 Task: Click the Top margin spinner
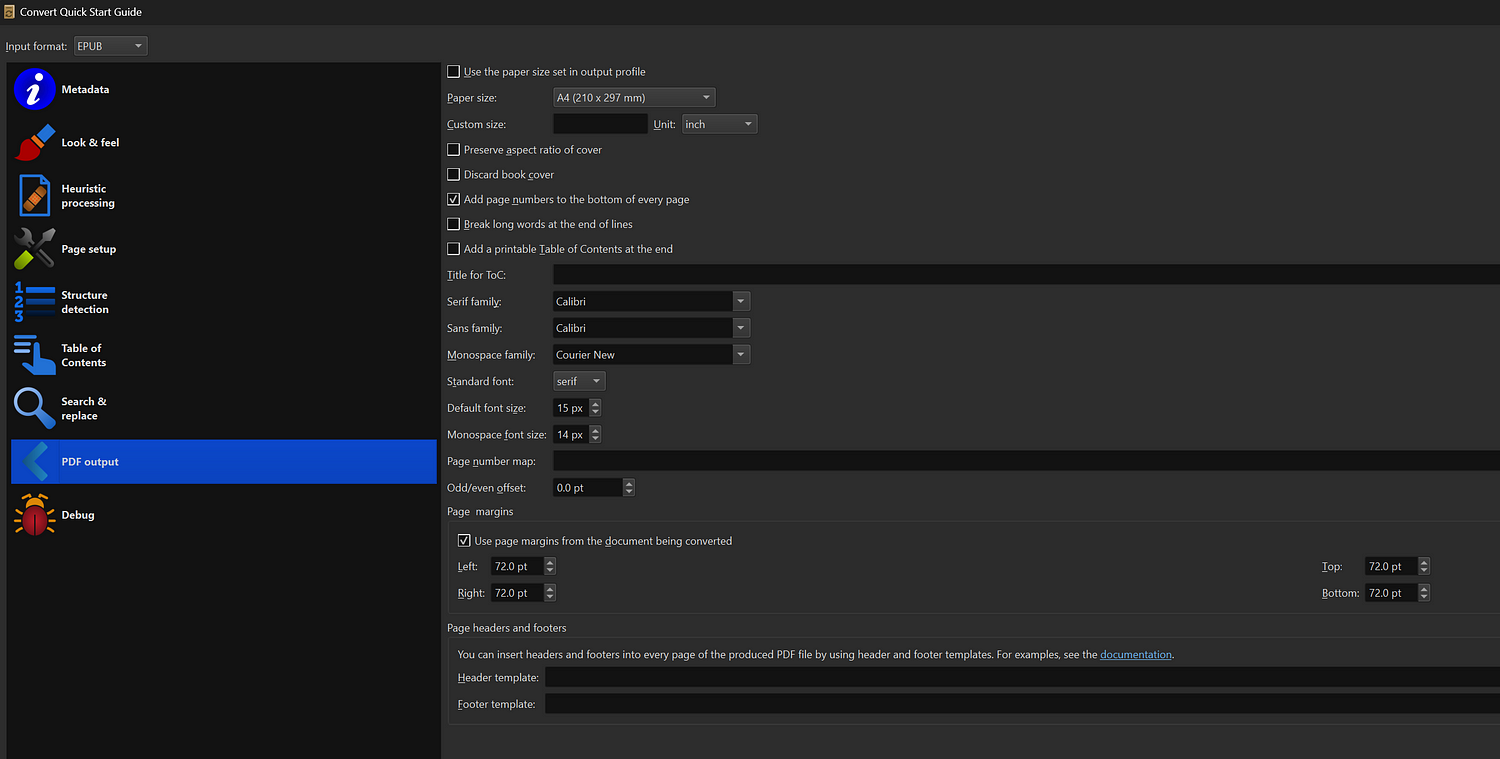point(1398,566)
